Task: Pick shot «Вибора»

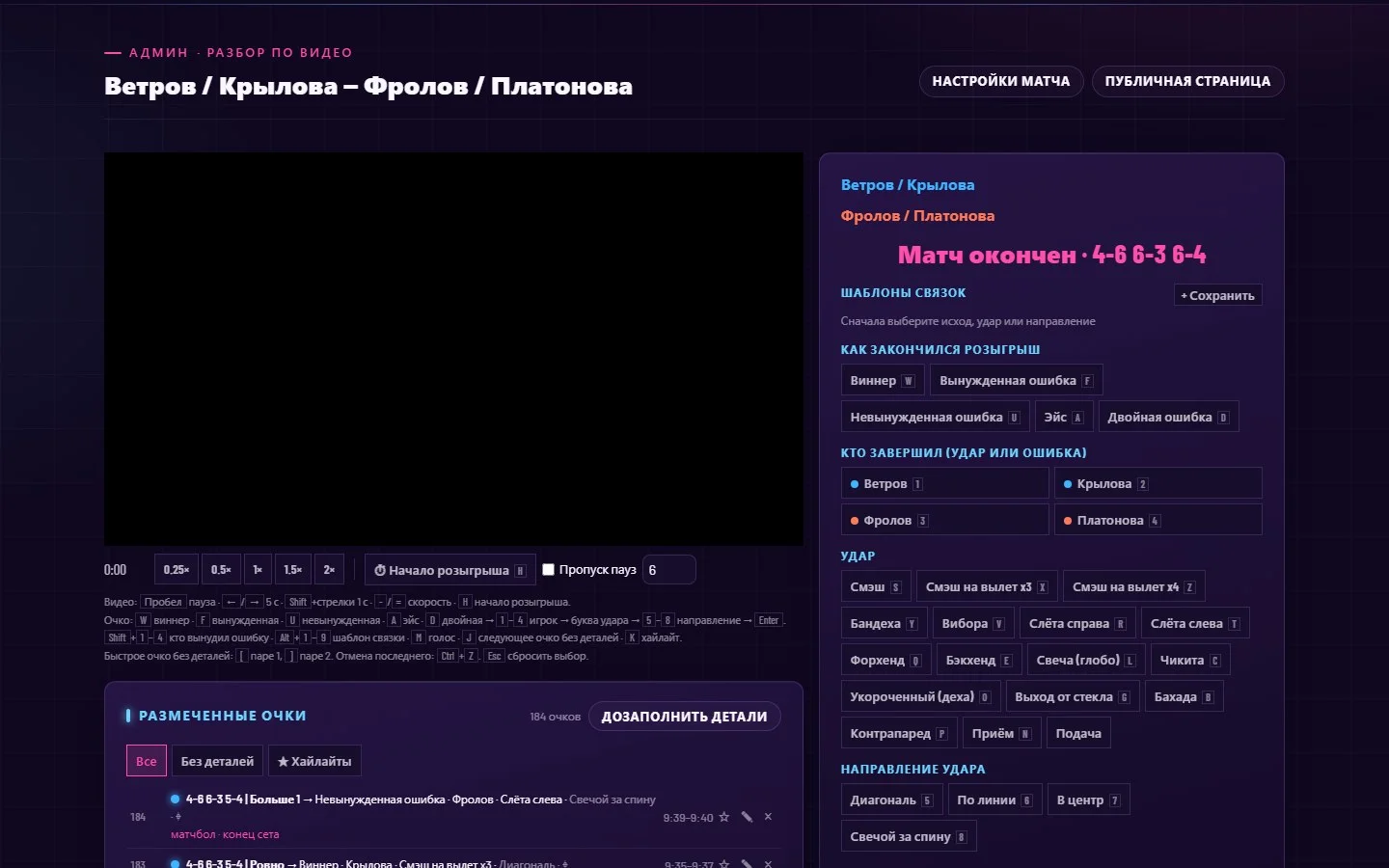Action: coord(973,623)
